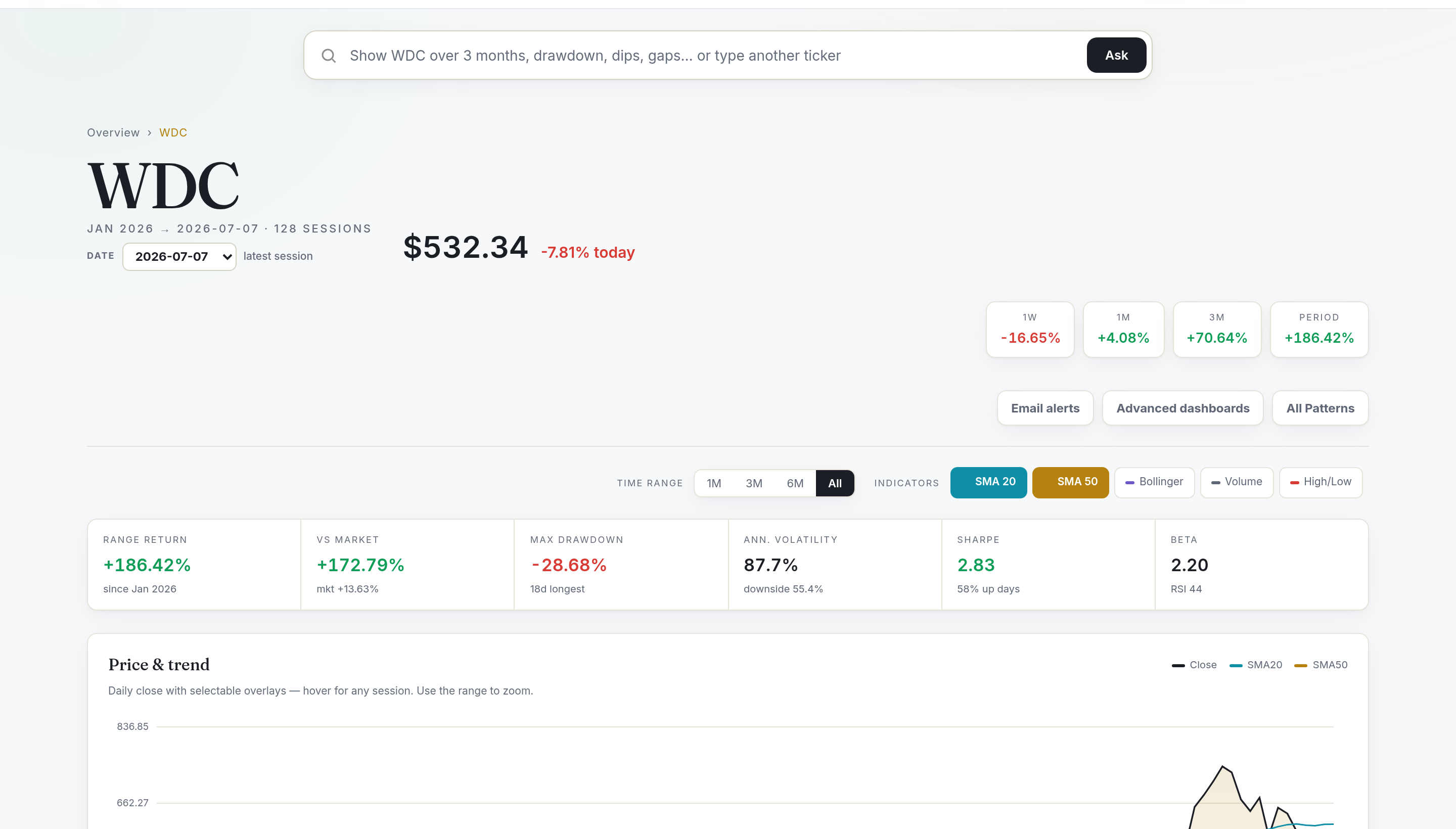The image size is (1456, 829).
Task: Open the 1M return card +4.08%
Action: 1123,330
